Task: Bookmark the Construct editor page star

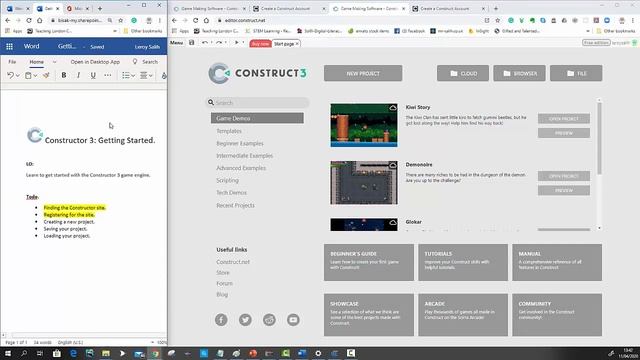Action: pyautogui.click(x=498, y=20)
